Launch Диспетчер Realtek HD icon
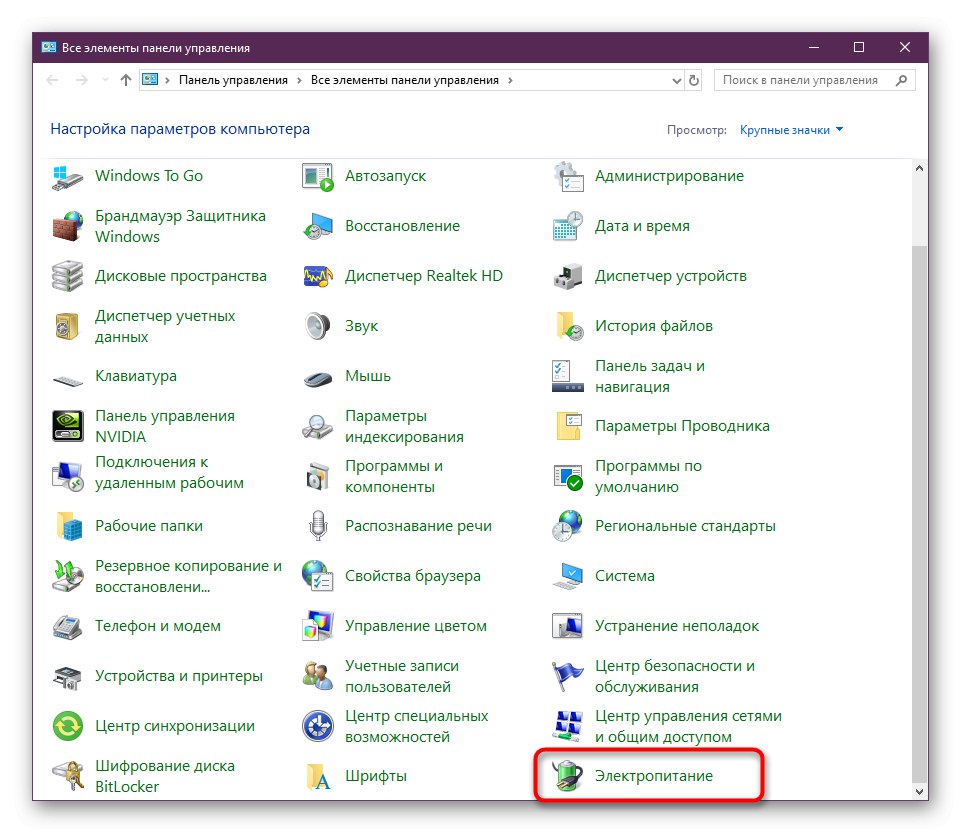The image size is (961, 833). pyautogui.click(x=317, y=276)
